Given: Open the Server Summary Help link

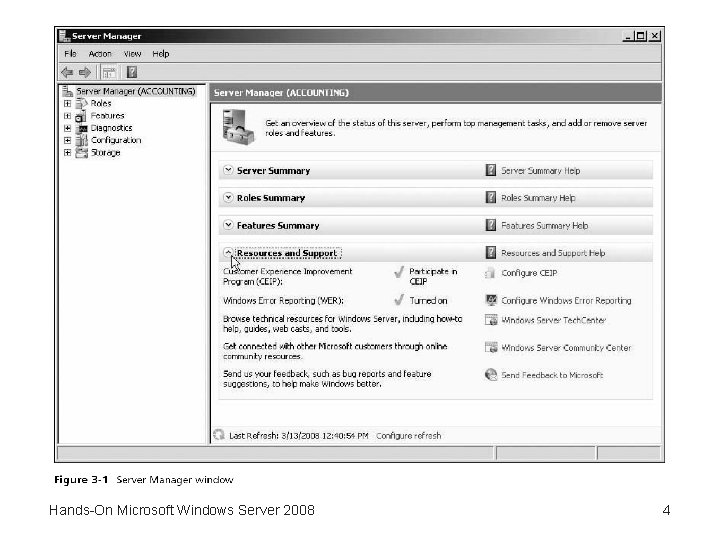Looking at the screenshot, I should click(x=540, y=171).
